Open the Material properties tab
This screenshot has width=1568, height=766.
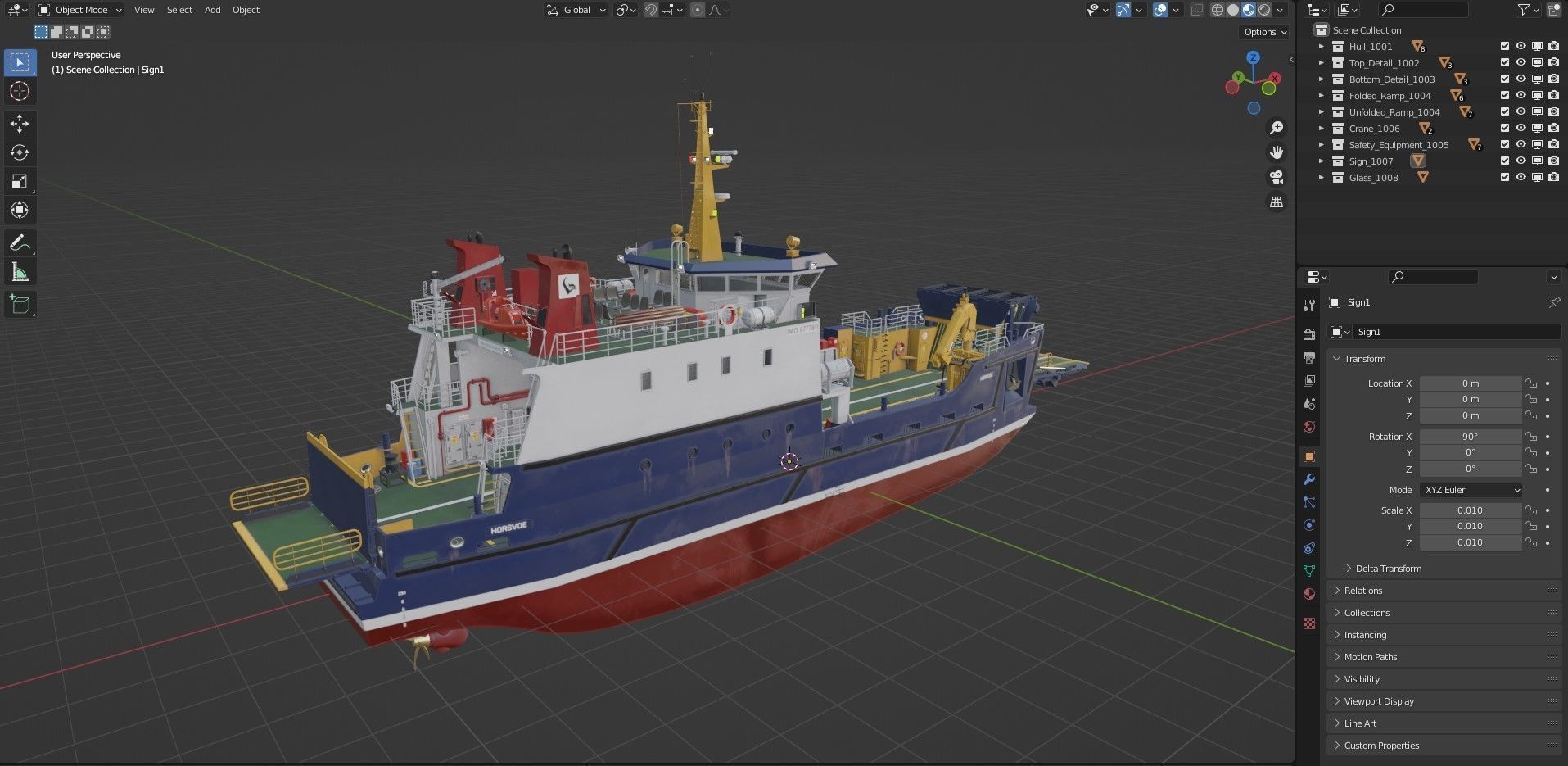pos(1308,594)
